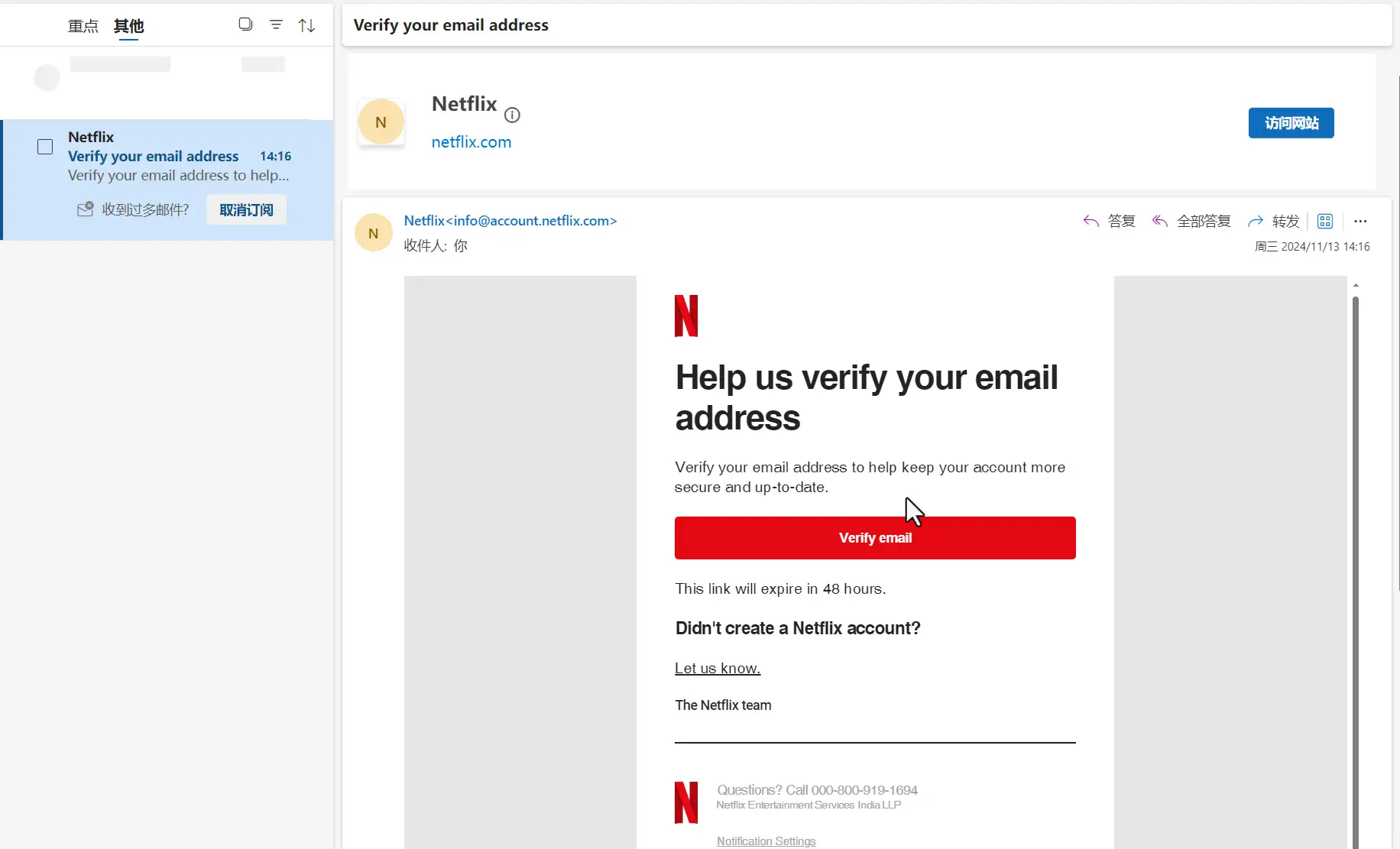This screenshot has height=849, width=1400.
Task: Click the email body scrollbar up arrow
Action: coord(1356,286)
